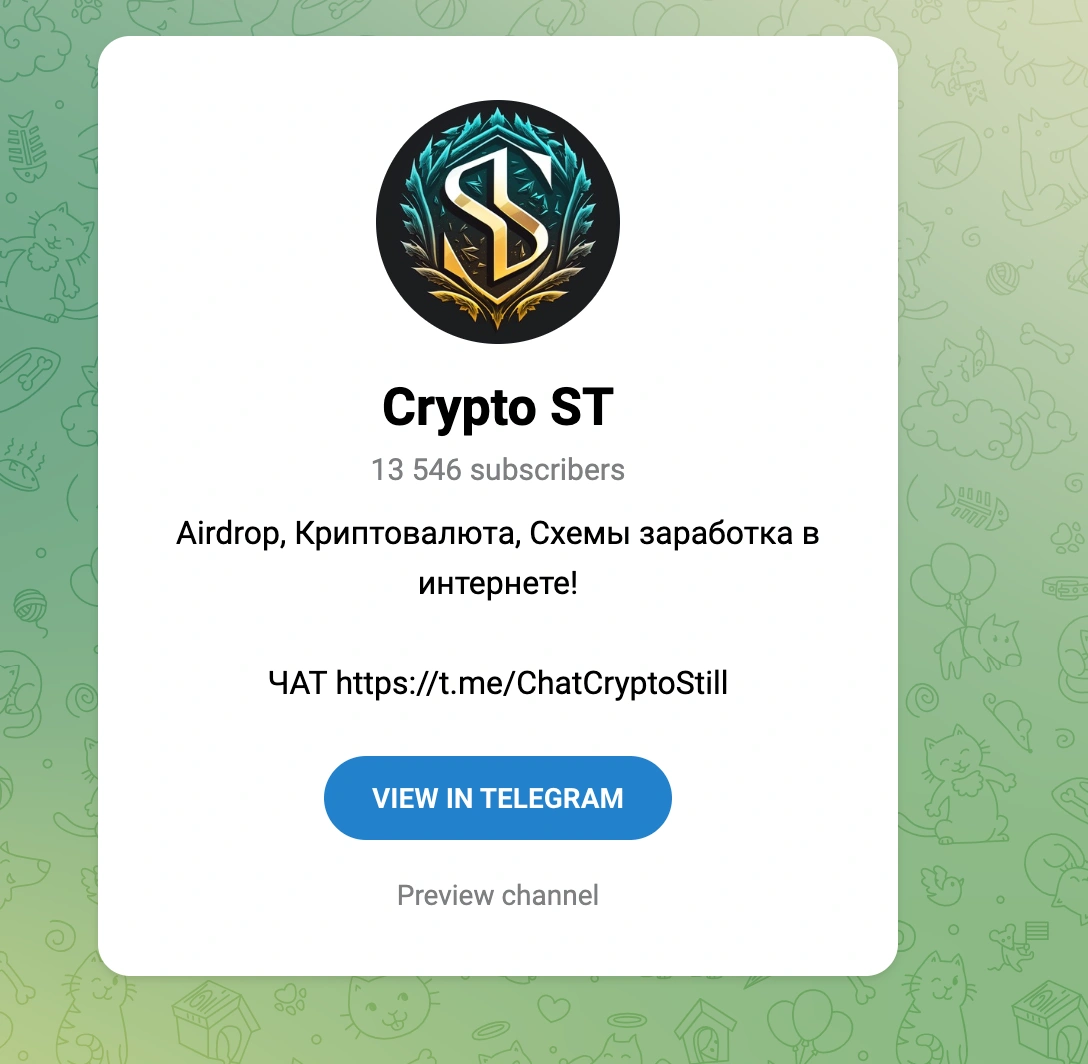Click the 13 546 subscribers count
This screenshot has height=1064, width=1088.
(498, 469)
